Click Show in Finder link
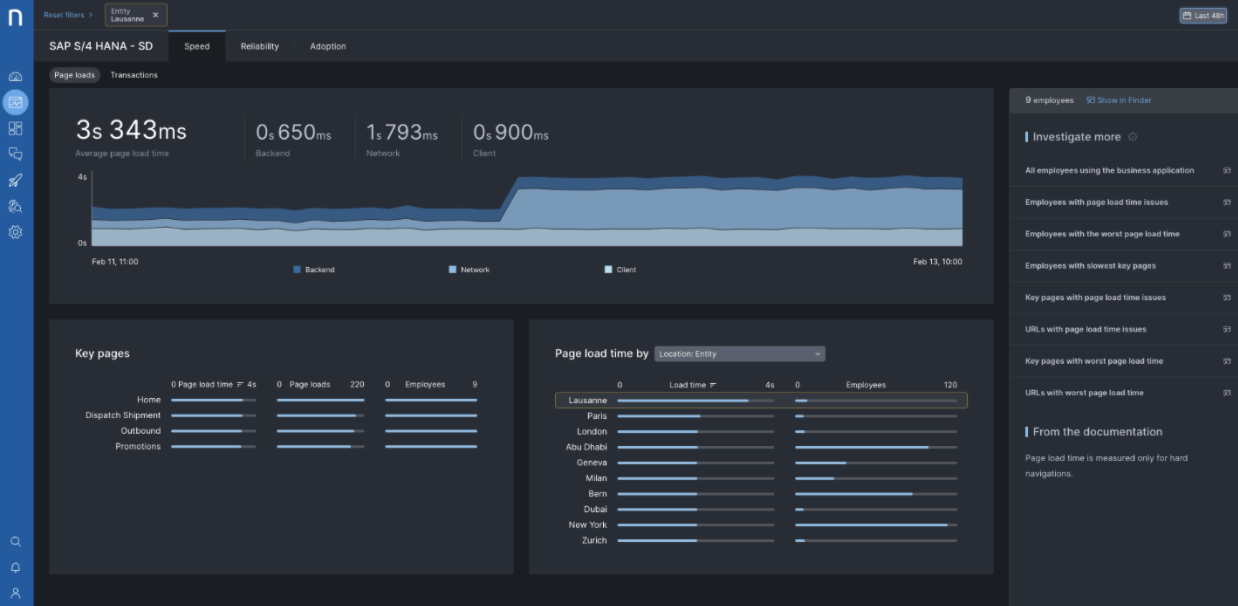Image resolution: width=1238 pixels, height=606 pixels. point(1119,100)
